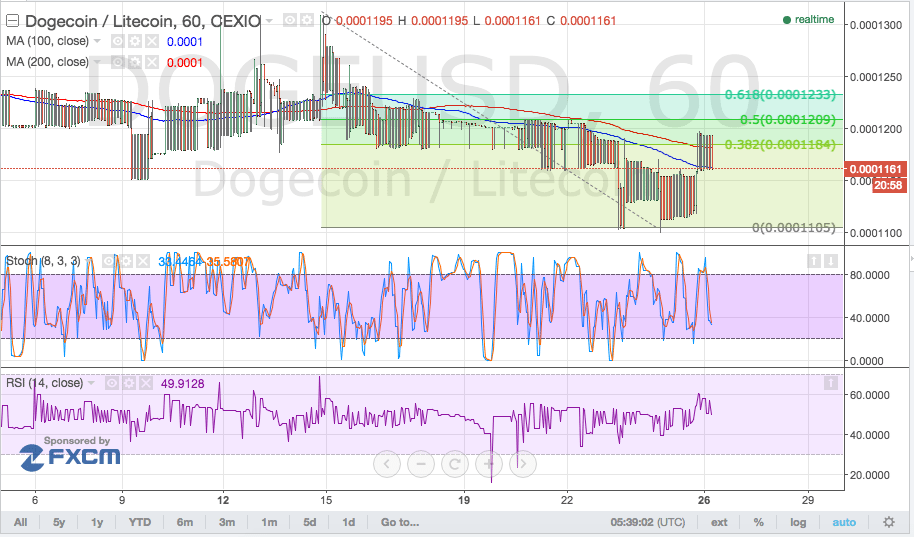Remove the MA (100, close) indicator
This screenshot has height=537, width=914.
point(152,41)
